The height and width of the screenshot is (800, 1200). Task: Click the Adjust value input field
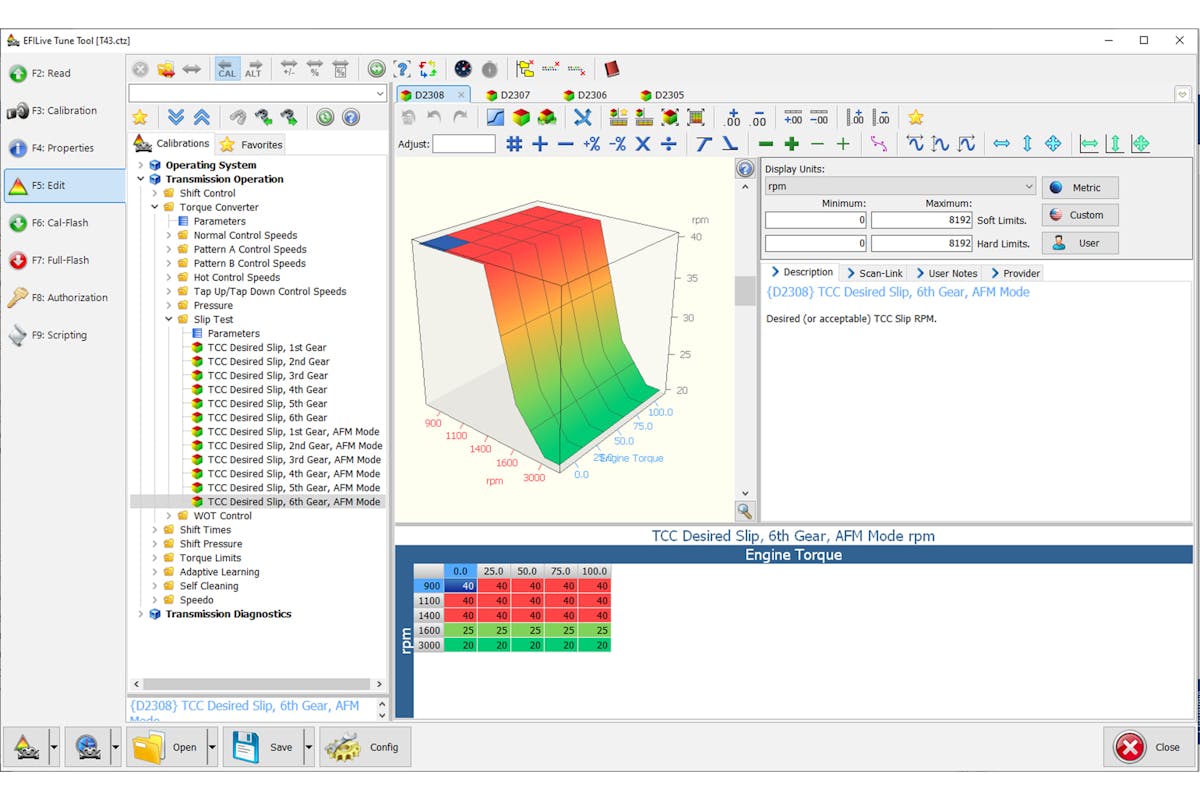(x=463, y=144)
